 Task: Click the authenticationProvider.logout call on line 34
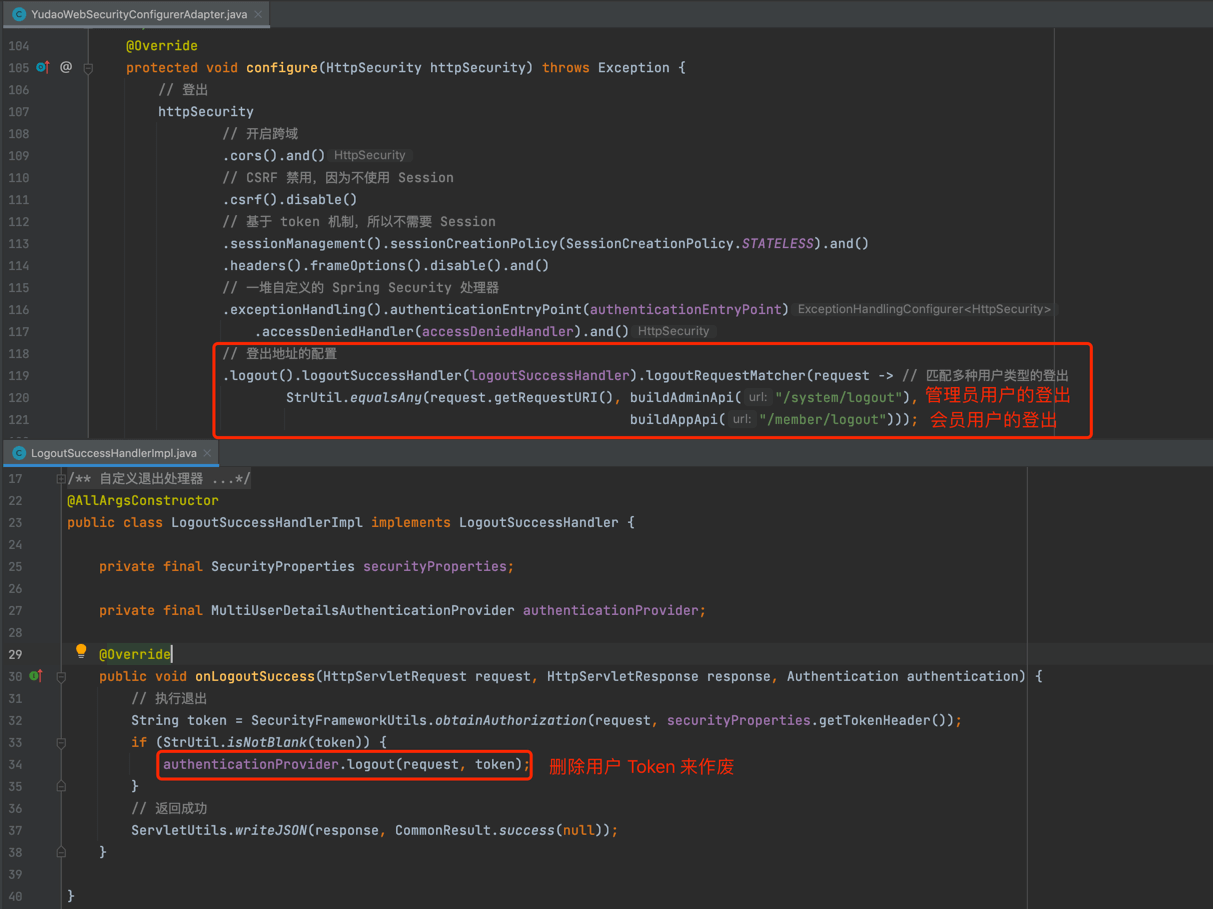click(345, 765)
